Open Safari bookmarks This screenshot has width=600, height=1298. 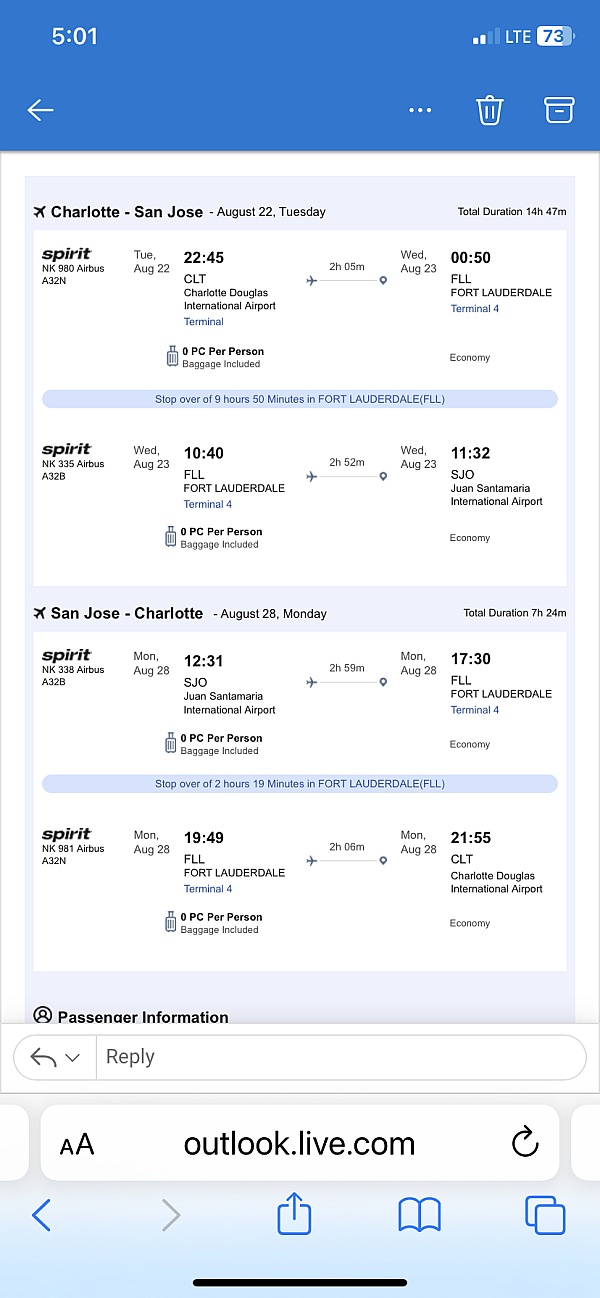pos(419,1215)
